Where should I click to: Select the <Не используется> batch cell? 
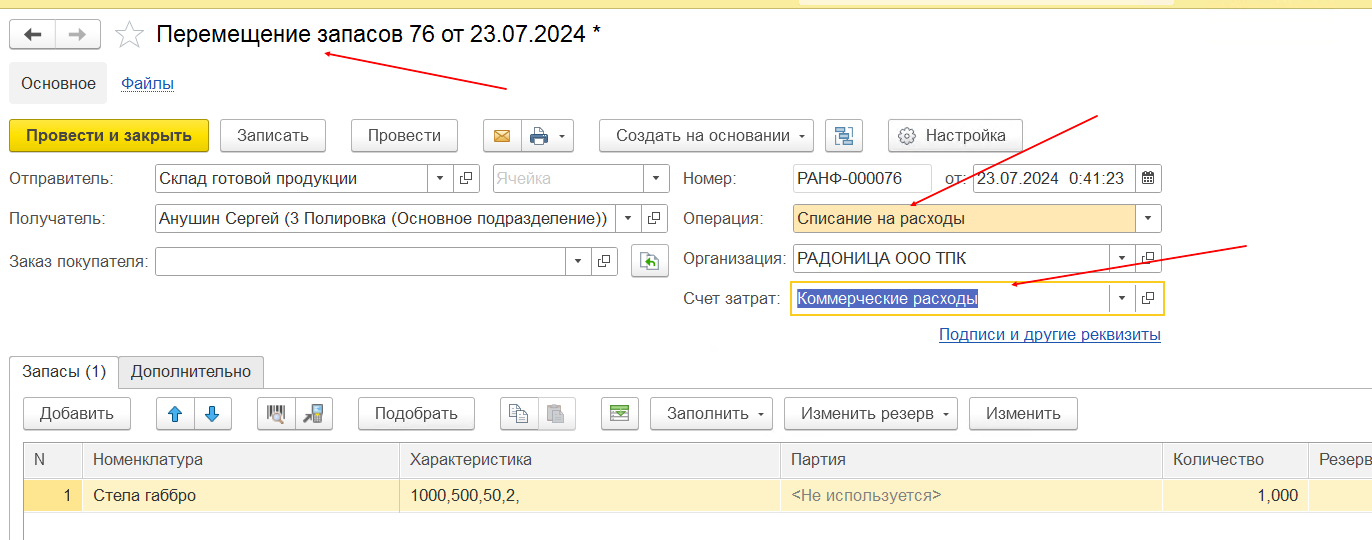[x=971, y=495]
